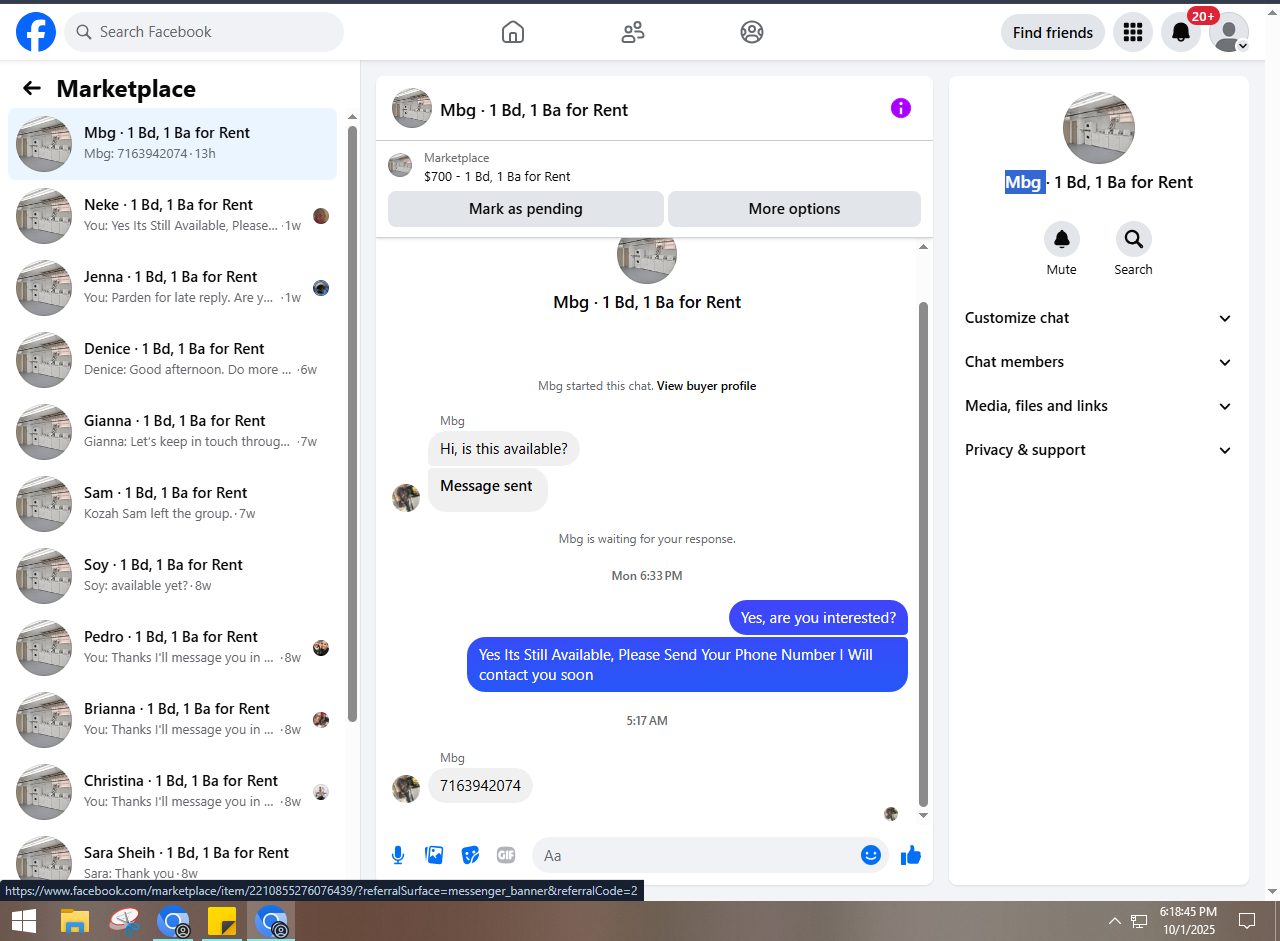Viewport: 1280px width, 941px height.
Task: Choose a sticker with the sticker icon
Action: 470,855
